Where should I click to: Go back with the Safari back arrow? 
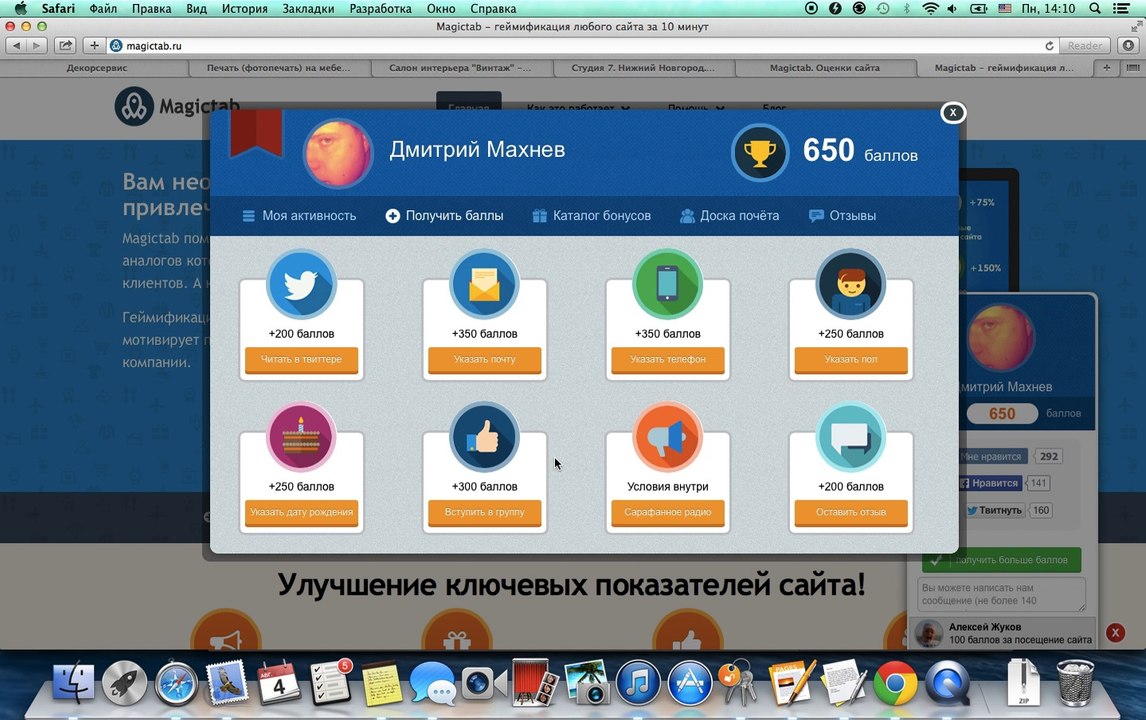(16, 45)
